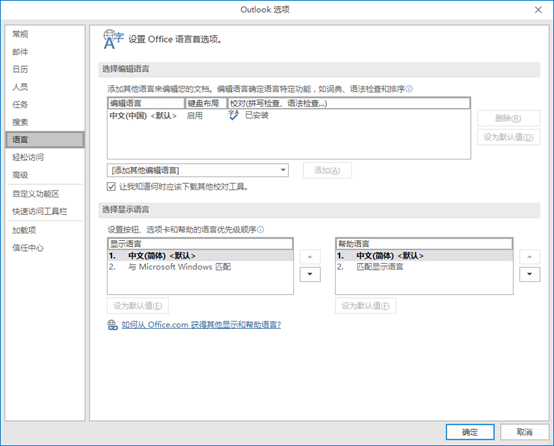
Task: Select 与 Microsoft Windows 匹配 display language
Action: click(200, 267)
